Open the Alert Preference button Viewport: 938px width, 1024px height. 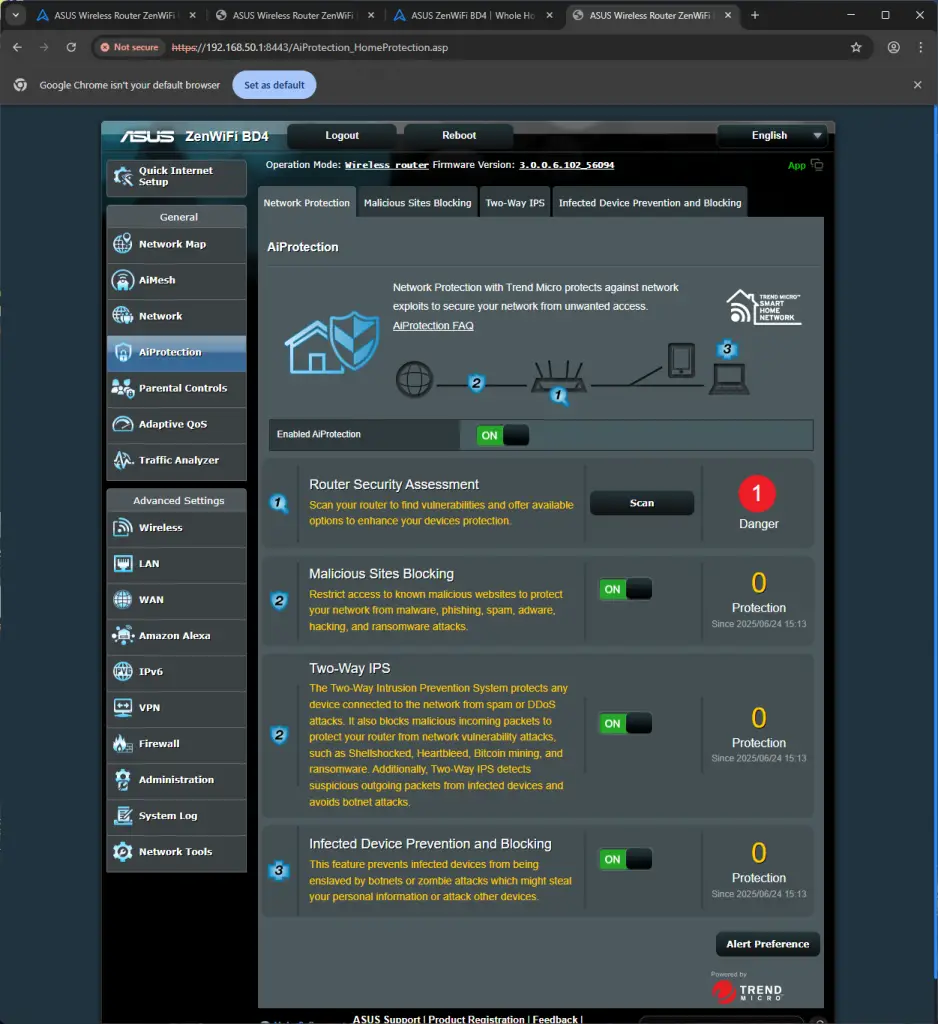click(x=768, y=944)
